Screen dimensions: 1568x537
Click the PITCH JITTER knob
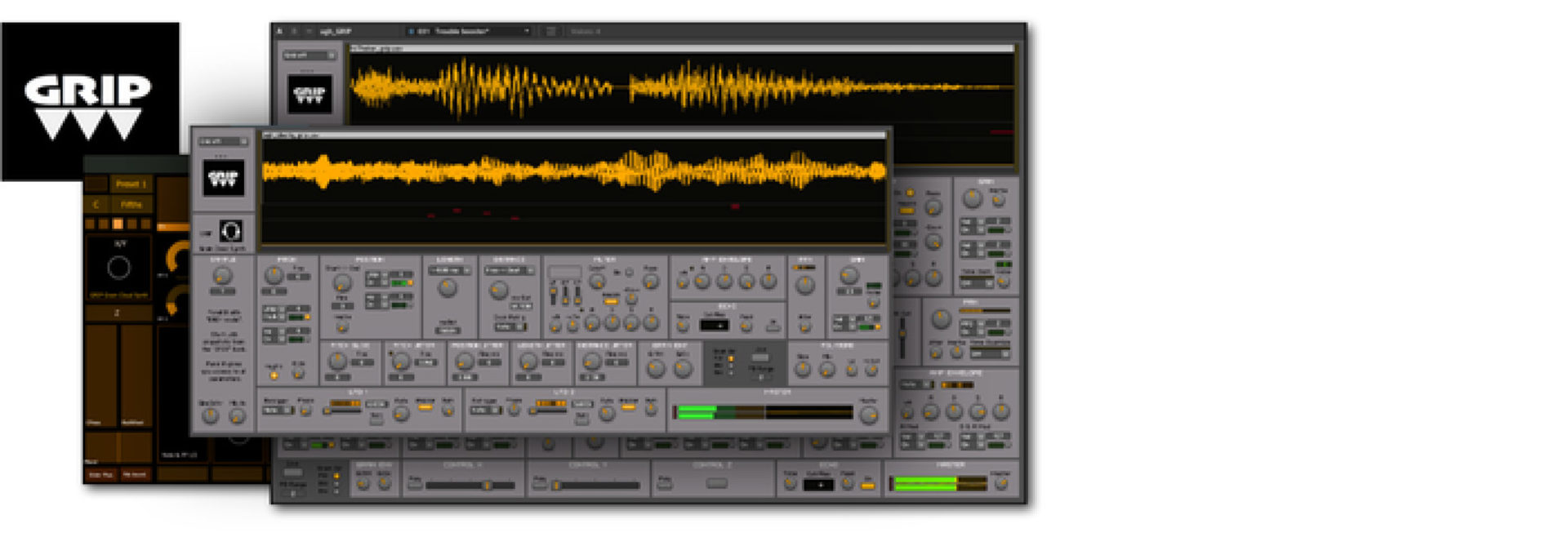(x=400, y=362)
